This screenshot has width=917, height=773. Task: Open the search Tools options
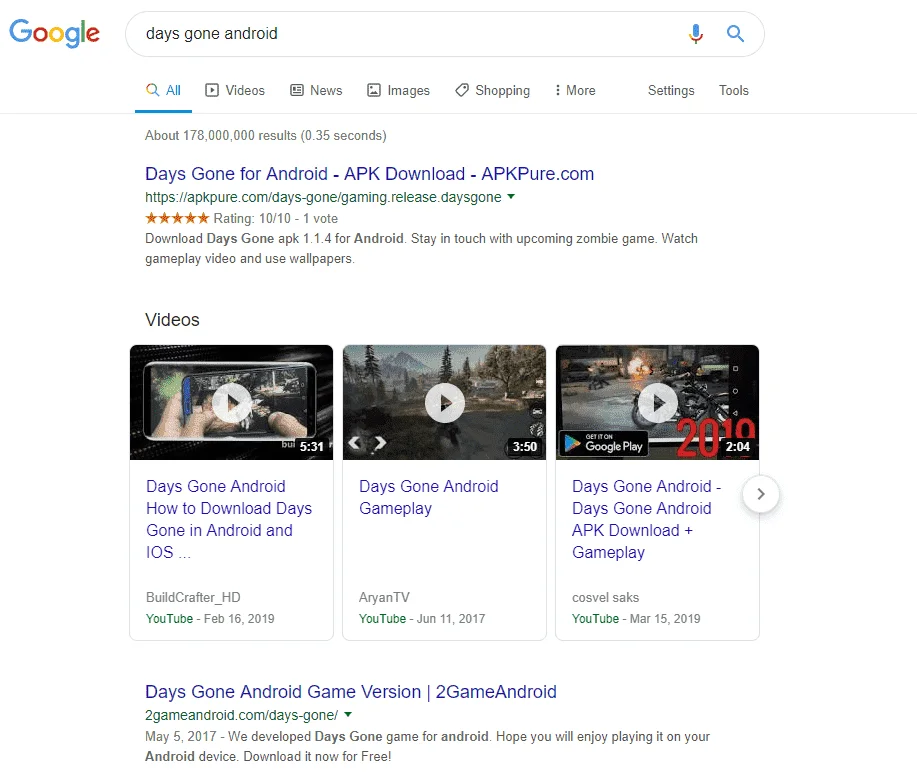click(733, 91)
